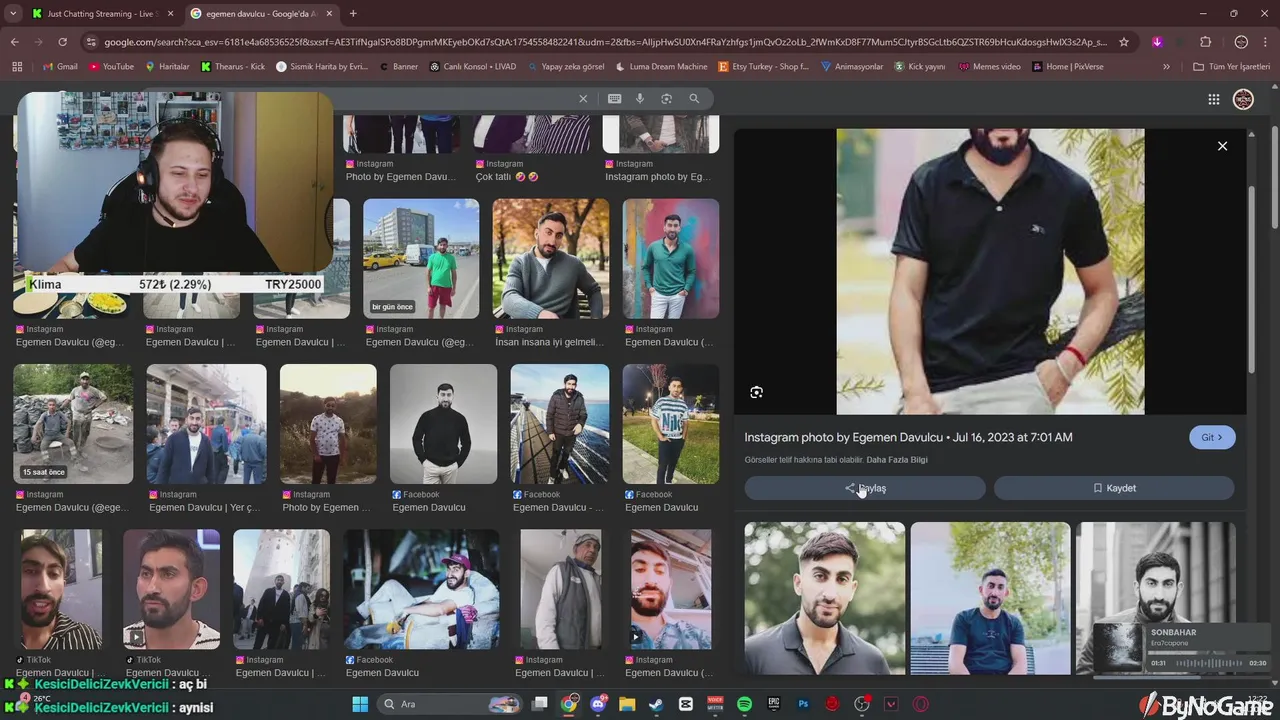Open the black turtleneck Facebook photo result

click(x=443, y=424)
